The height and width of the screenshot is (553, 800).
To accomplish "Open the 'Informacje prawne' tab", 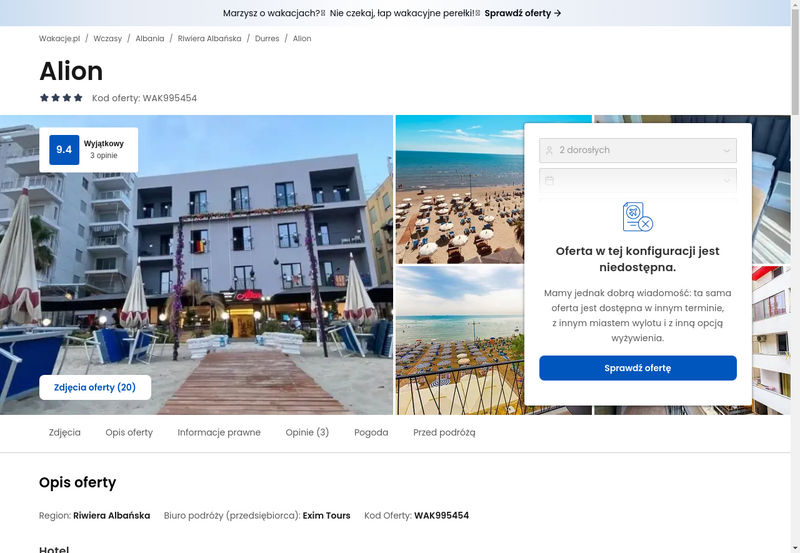I will point(219,433).
